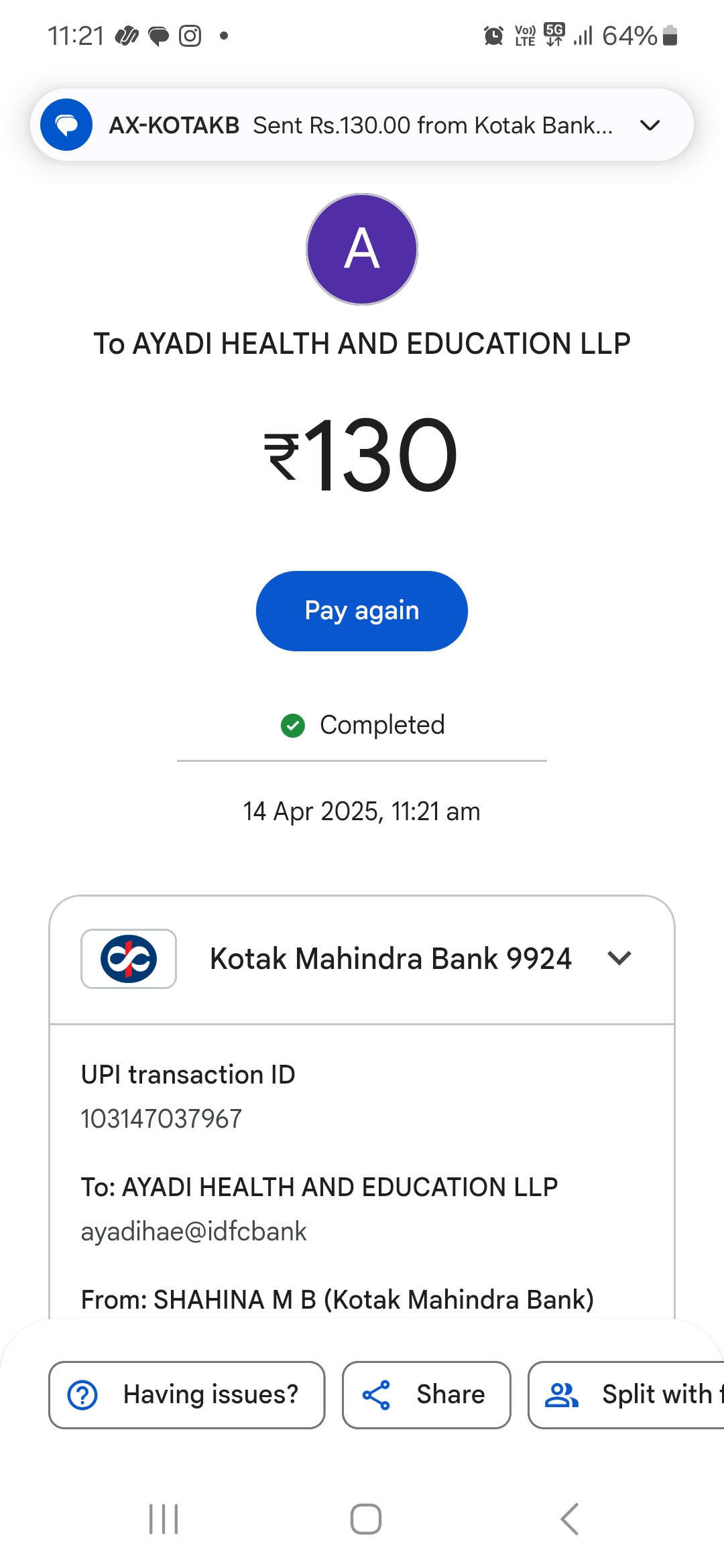Viewport: 724px width, 1568px height.
Task: Tap the Instagram icon in status bar
Action: [x=190, y=36]
